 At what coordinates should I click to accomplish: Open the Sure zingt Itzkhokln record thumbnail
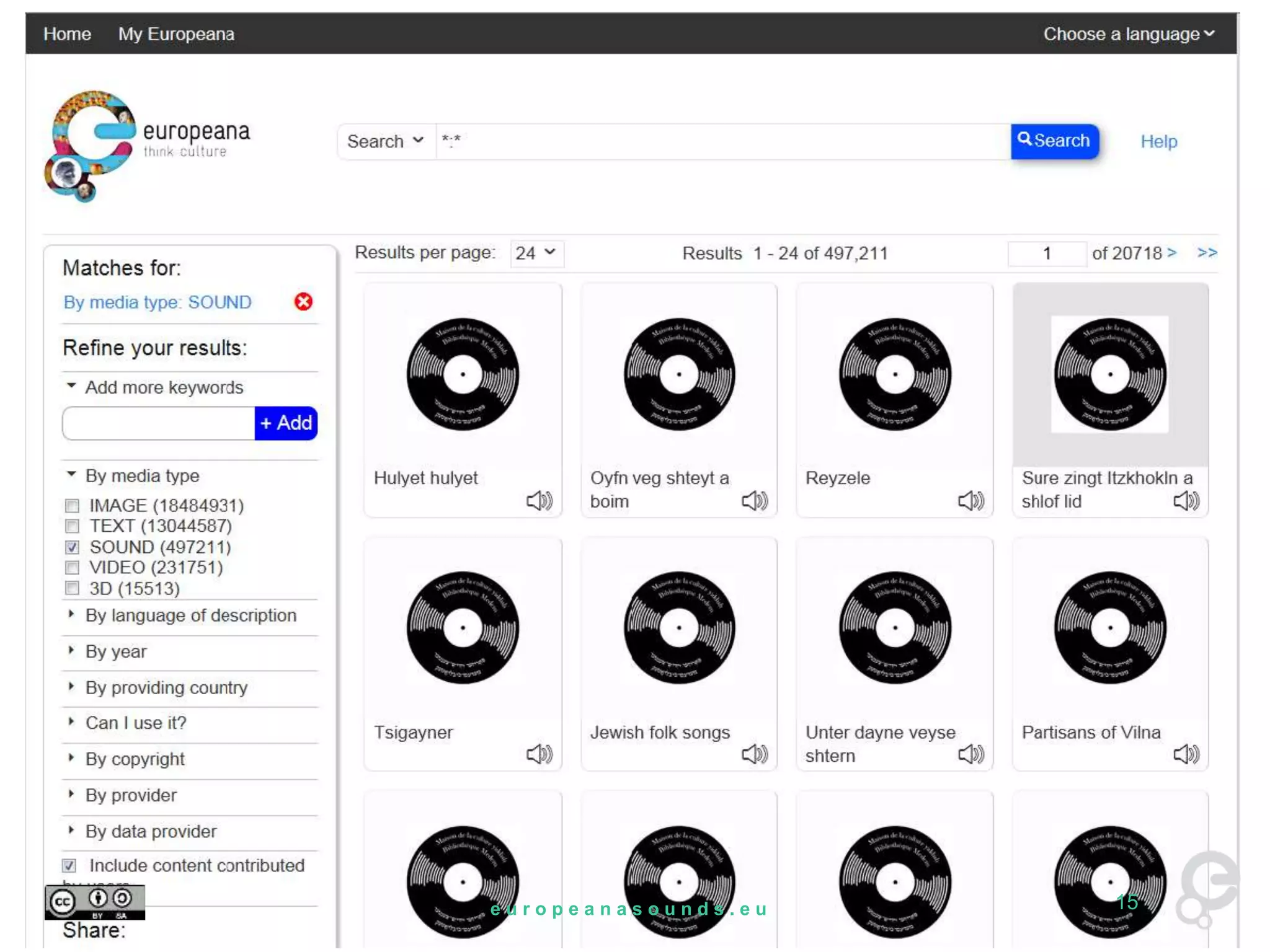[x=1109, y=374]
